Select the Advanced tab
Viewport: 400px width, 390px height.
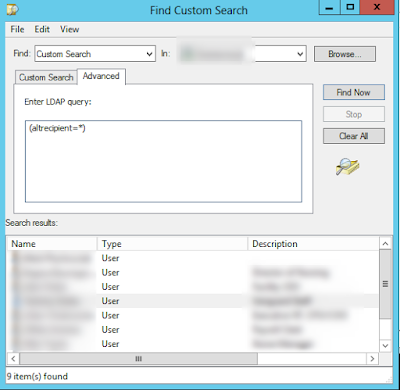pyautogui.click(x=101, y=76)
